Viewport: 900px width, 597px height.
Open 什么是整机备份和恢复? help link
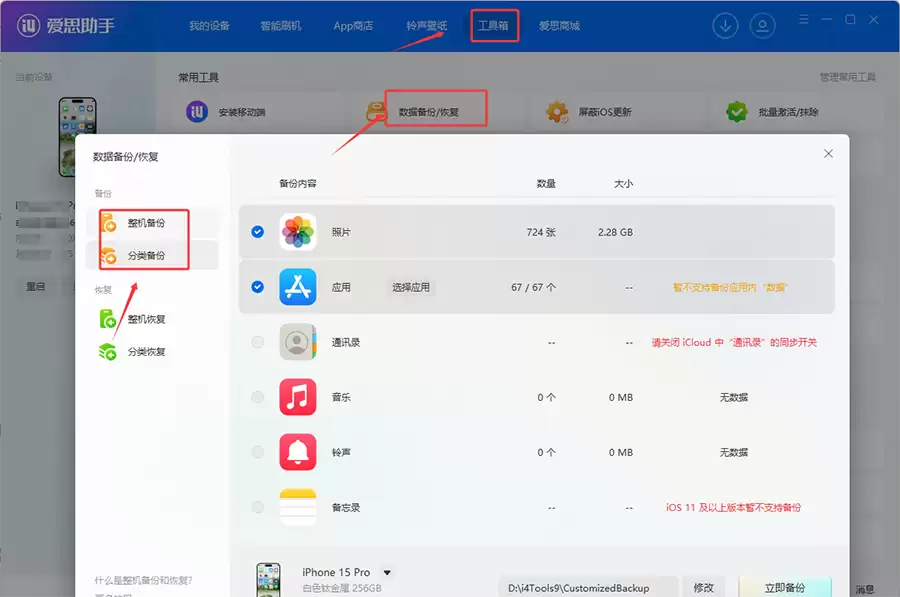point(143,580)
